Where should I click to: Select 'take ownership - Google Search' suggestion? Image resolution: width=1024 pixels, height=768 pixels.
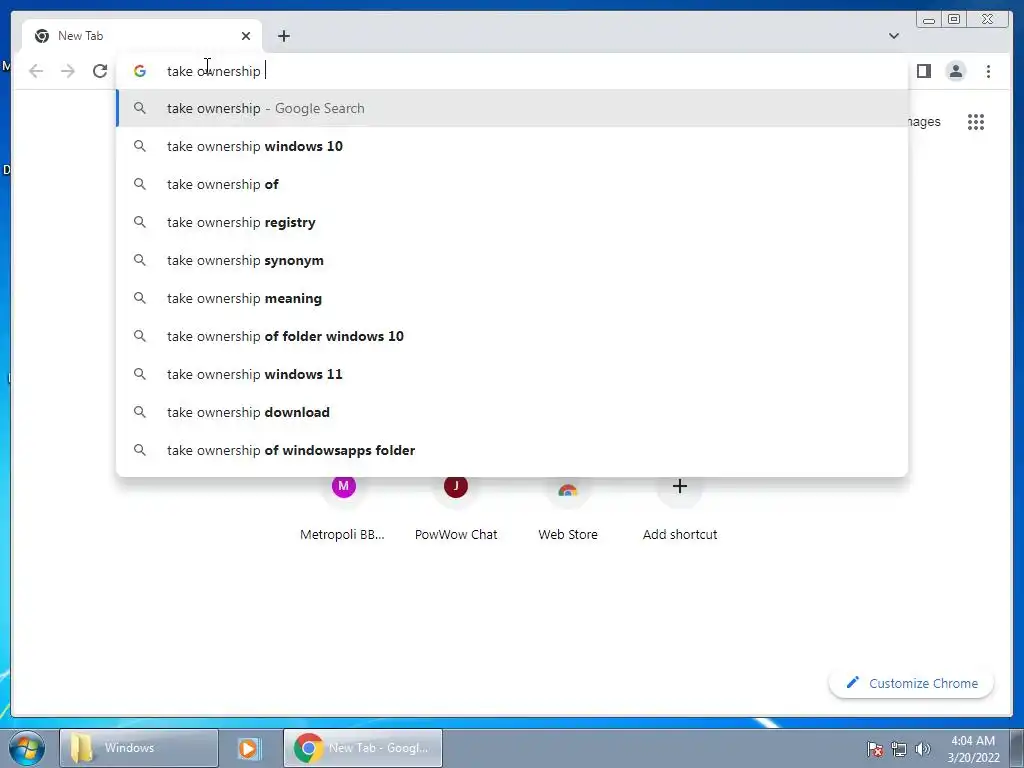coord(512,108)
